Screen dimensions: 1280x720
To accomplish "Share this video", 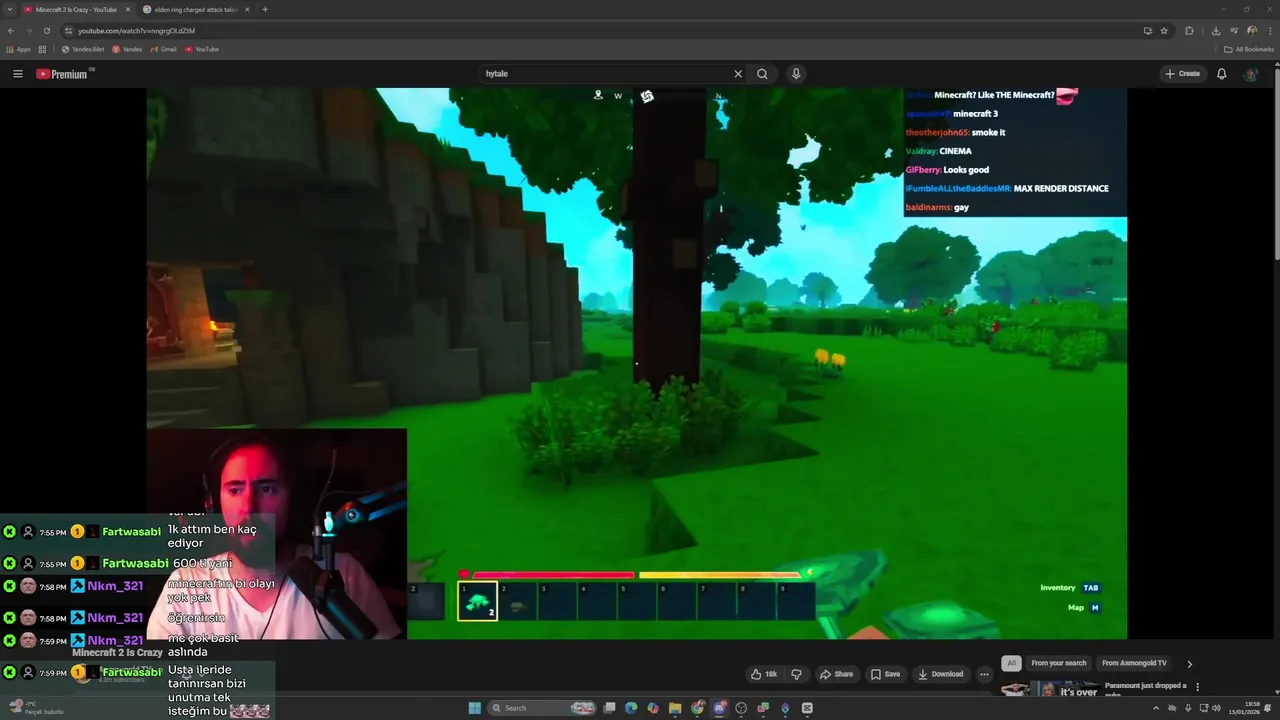I will 837,674.
